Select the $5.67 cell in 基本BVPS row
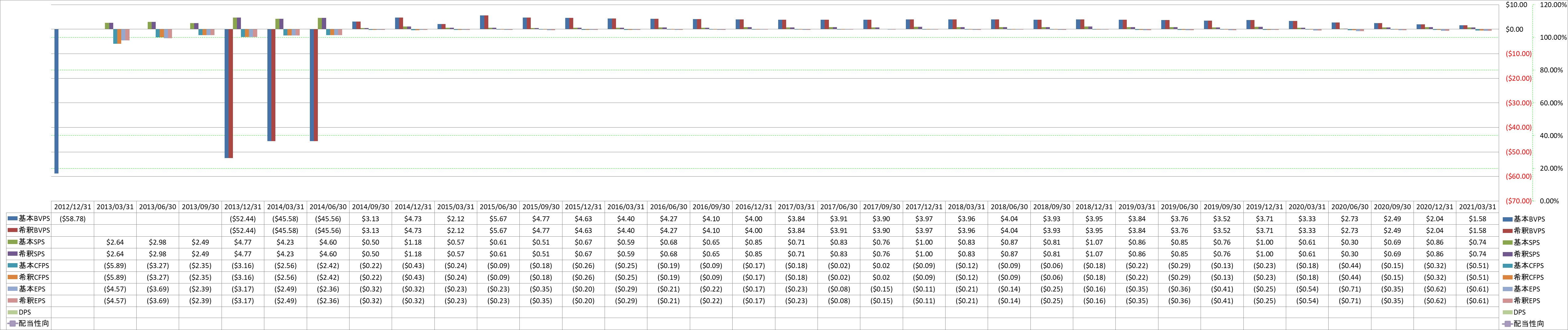The height and width of the screenshot is (330, 1568). [x=498, y=219]
